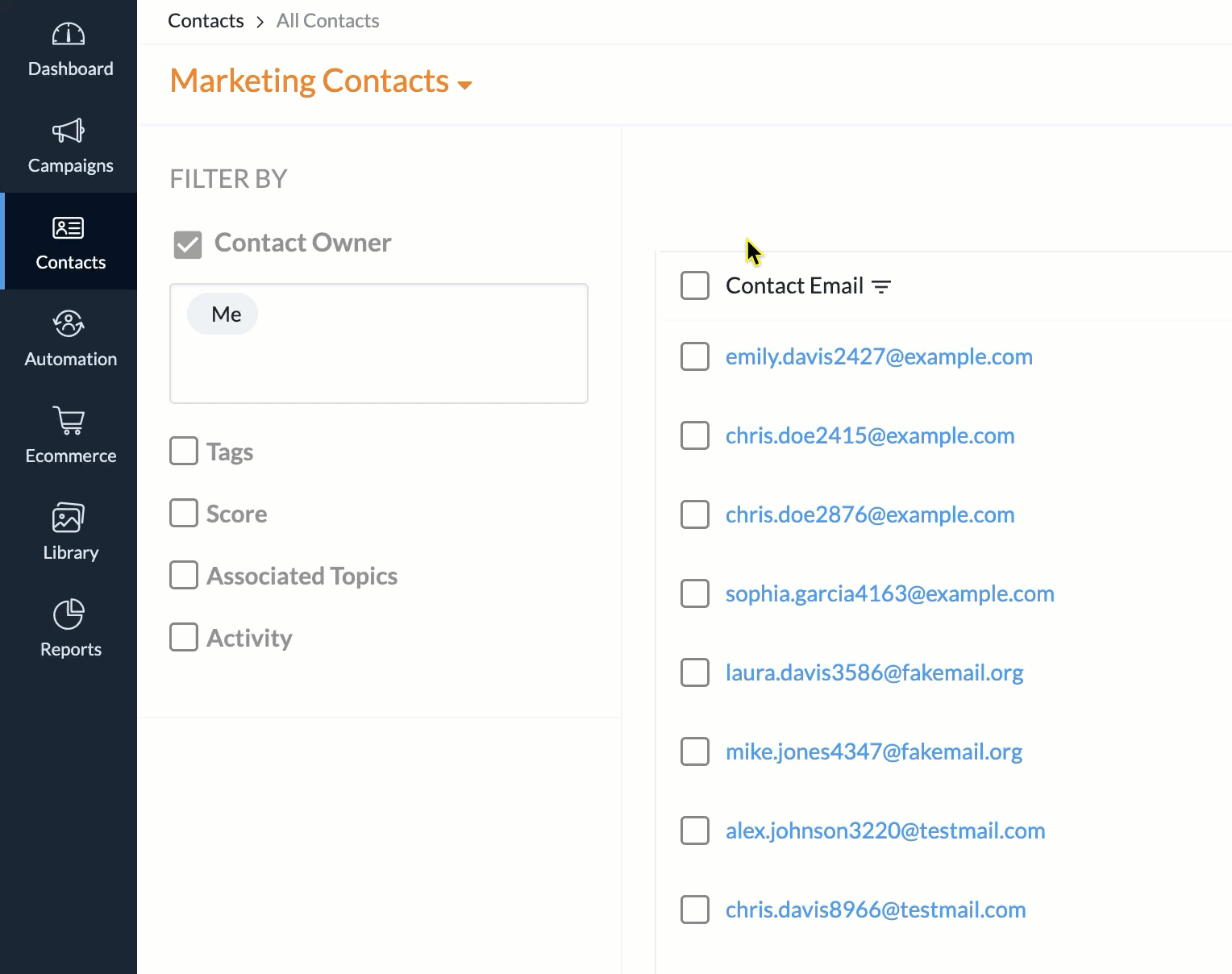The image size is (1232, 974).
Task: Uncheck the Contact Owner filter
Action: click(x=188, y=244)
